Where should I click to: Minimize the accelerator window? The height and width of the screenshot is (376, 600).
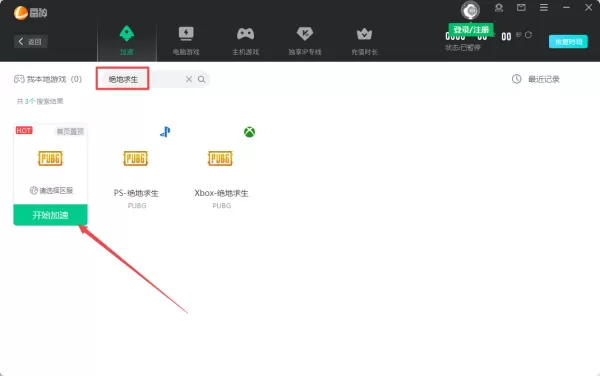[566, 8]
